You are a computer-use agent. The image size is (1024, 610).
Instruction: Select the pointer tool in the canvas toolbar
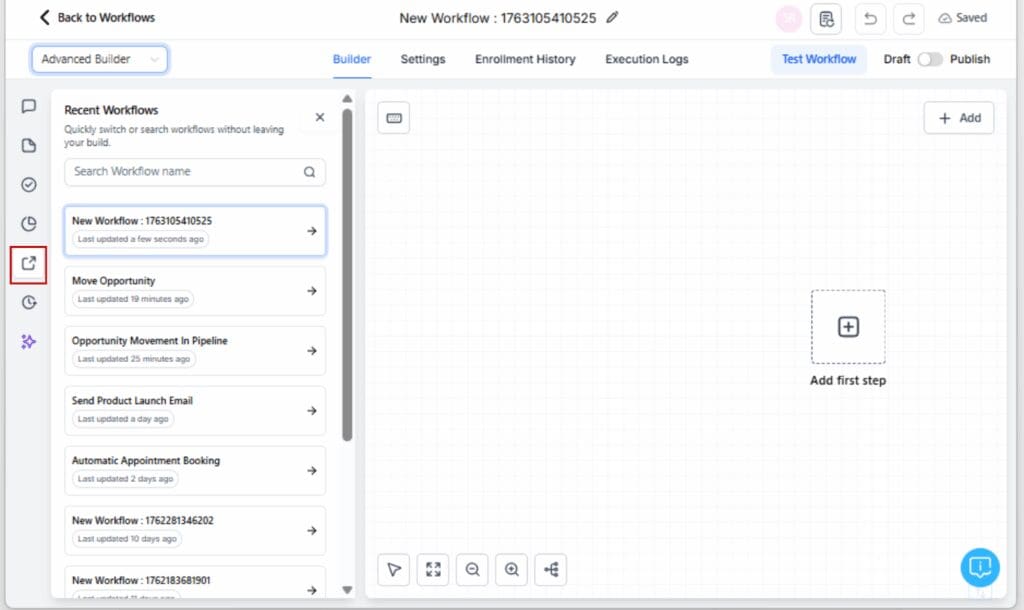(393, 569)
